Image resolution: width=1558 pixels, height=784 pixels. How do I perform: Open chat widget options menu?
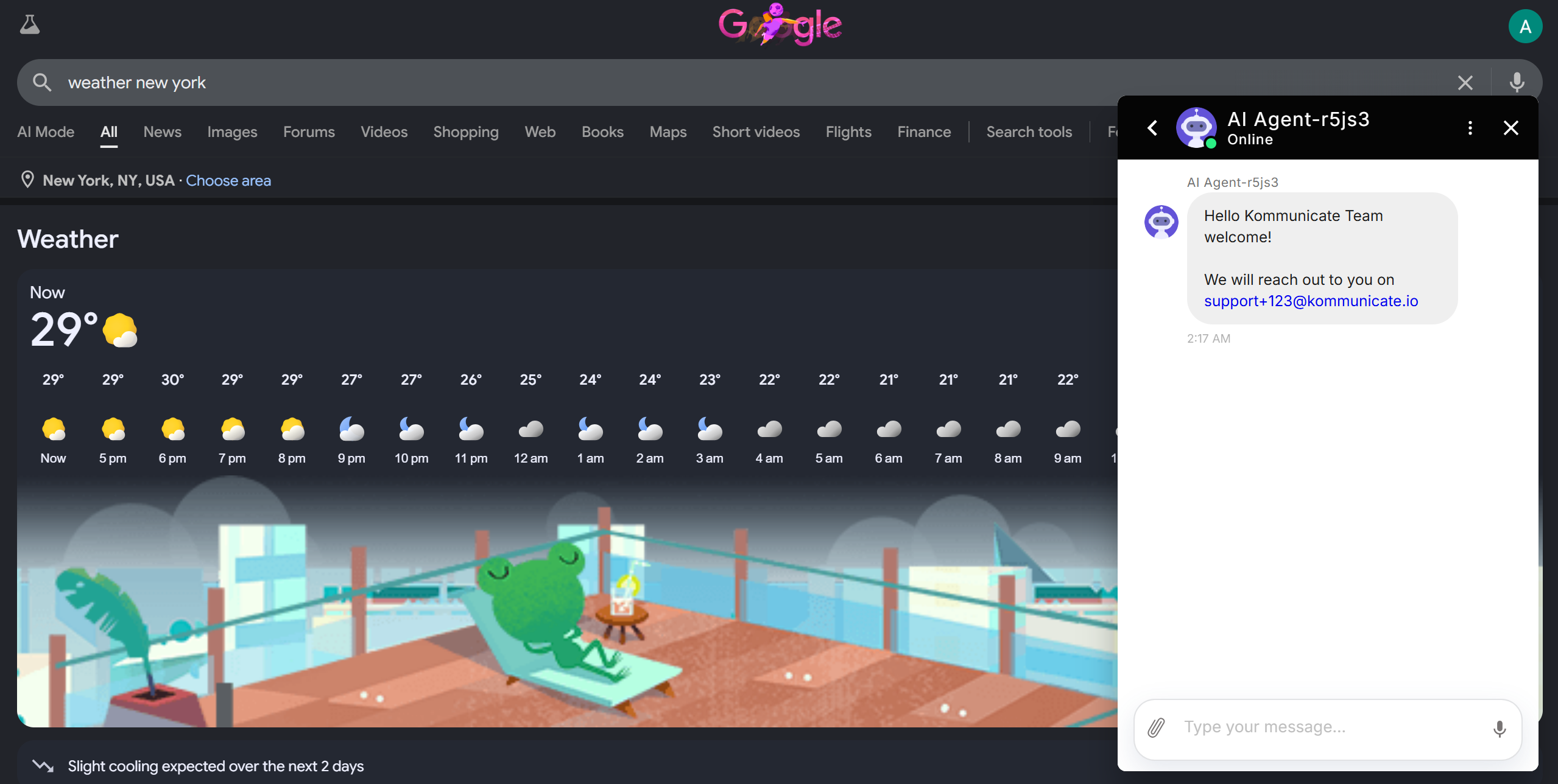click(x=1470, y=128)
